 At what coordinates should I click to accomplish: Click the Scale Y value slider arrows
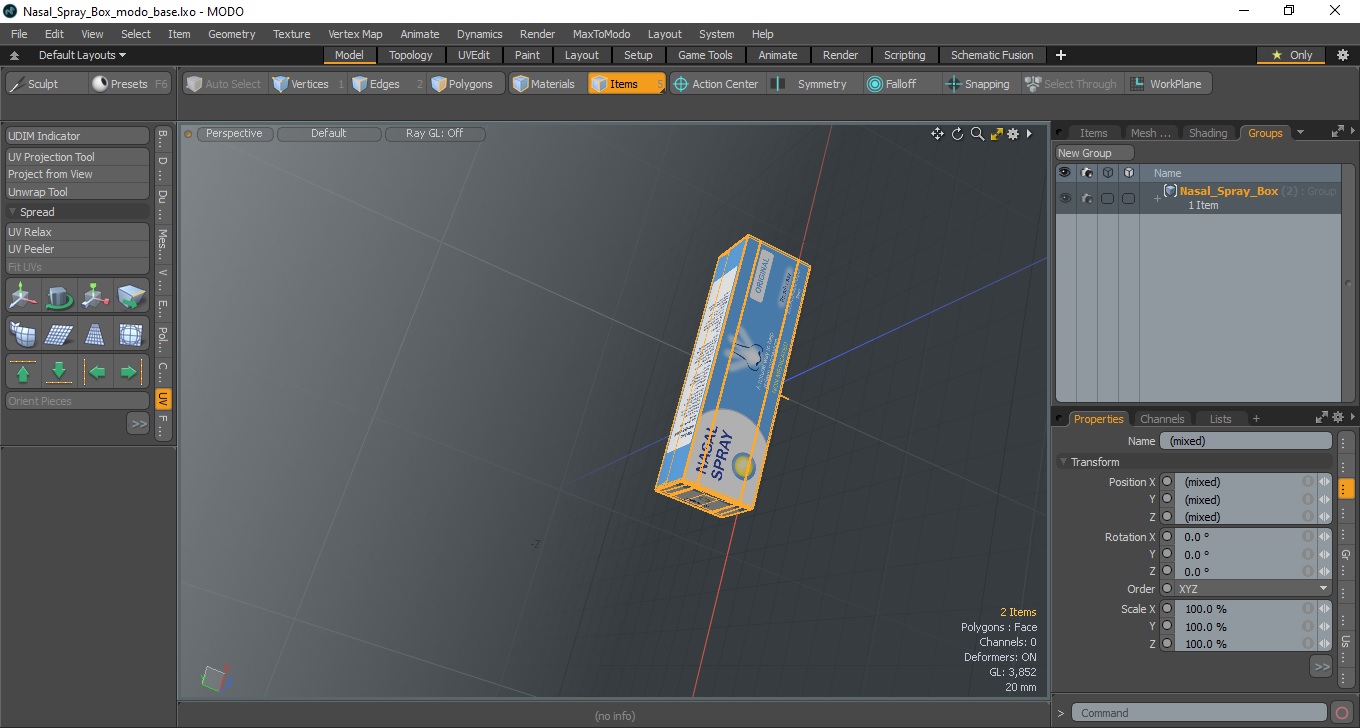(x=1324, y=626)
